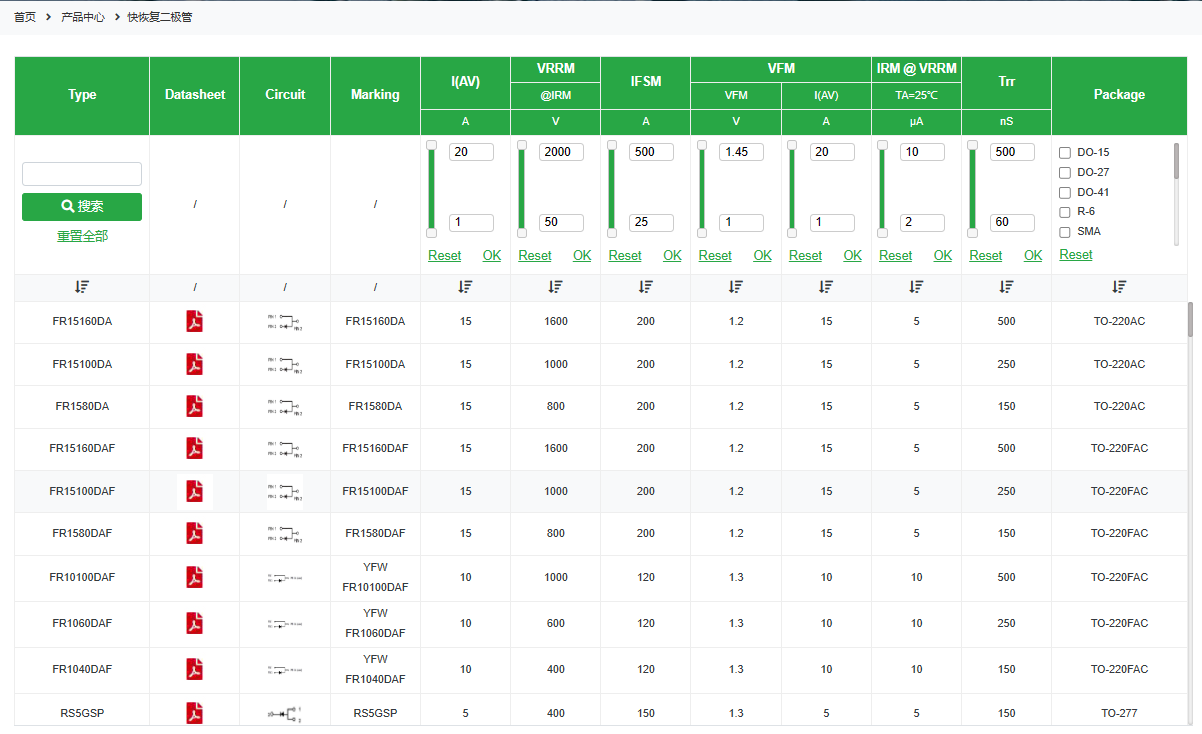This screenshot has width=1202, height=734.
Task: Click 重置全部 to reset all filters
Action: click(x=82, y=236)
